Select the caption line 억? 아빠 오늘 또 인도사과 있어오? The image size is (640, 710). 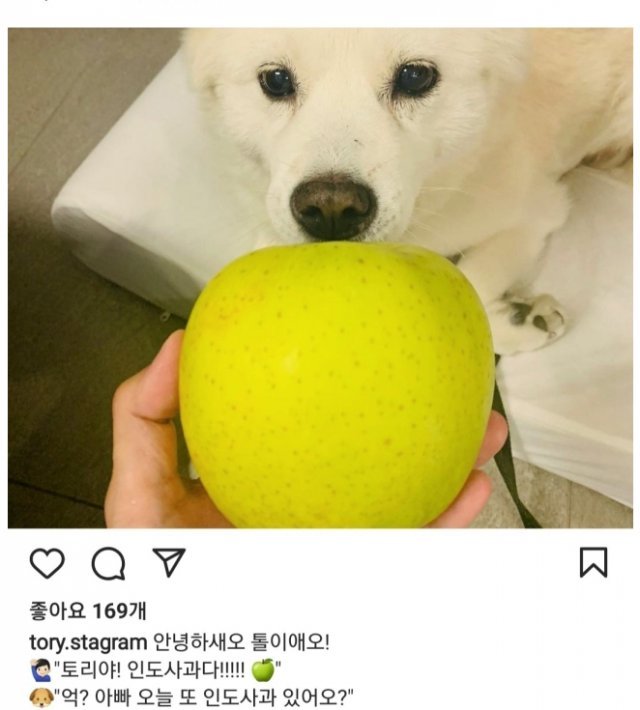(203, 697)
